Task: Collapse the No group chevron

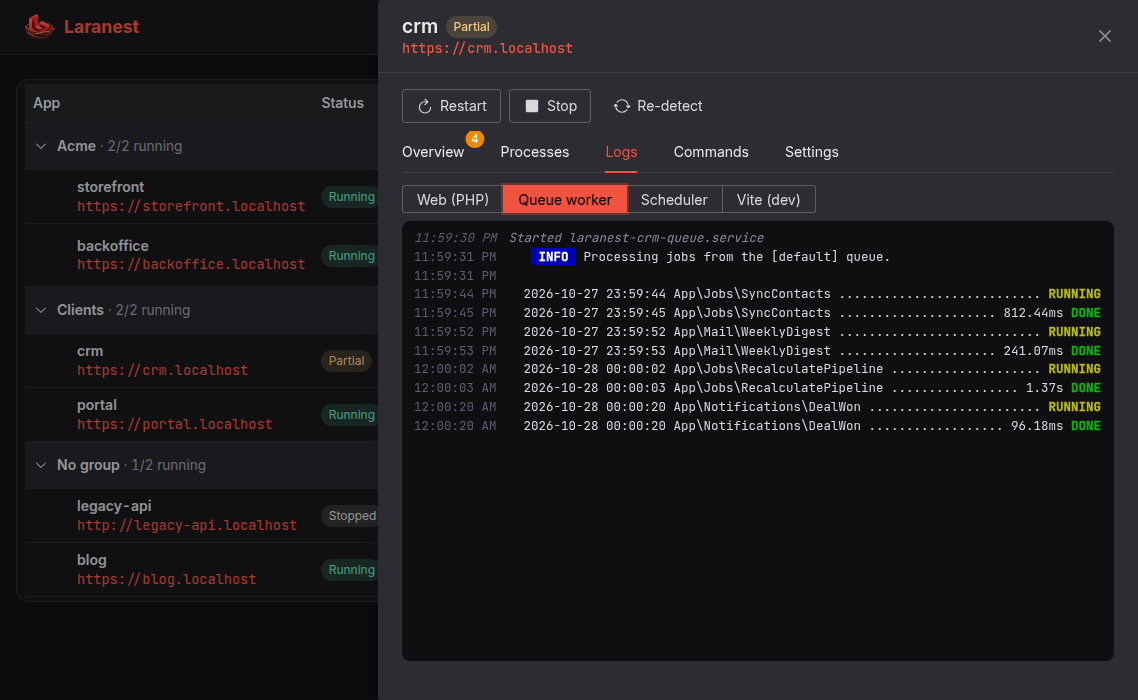Action: pos(41,465)
